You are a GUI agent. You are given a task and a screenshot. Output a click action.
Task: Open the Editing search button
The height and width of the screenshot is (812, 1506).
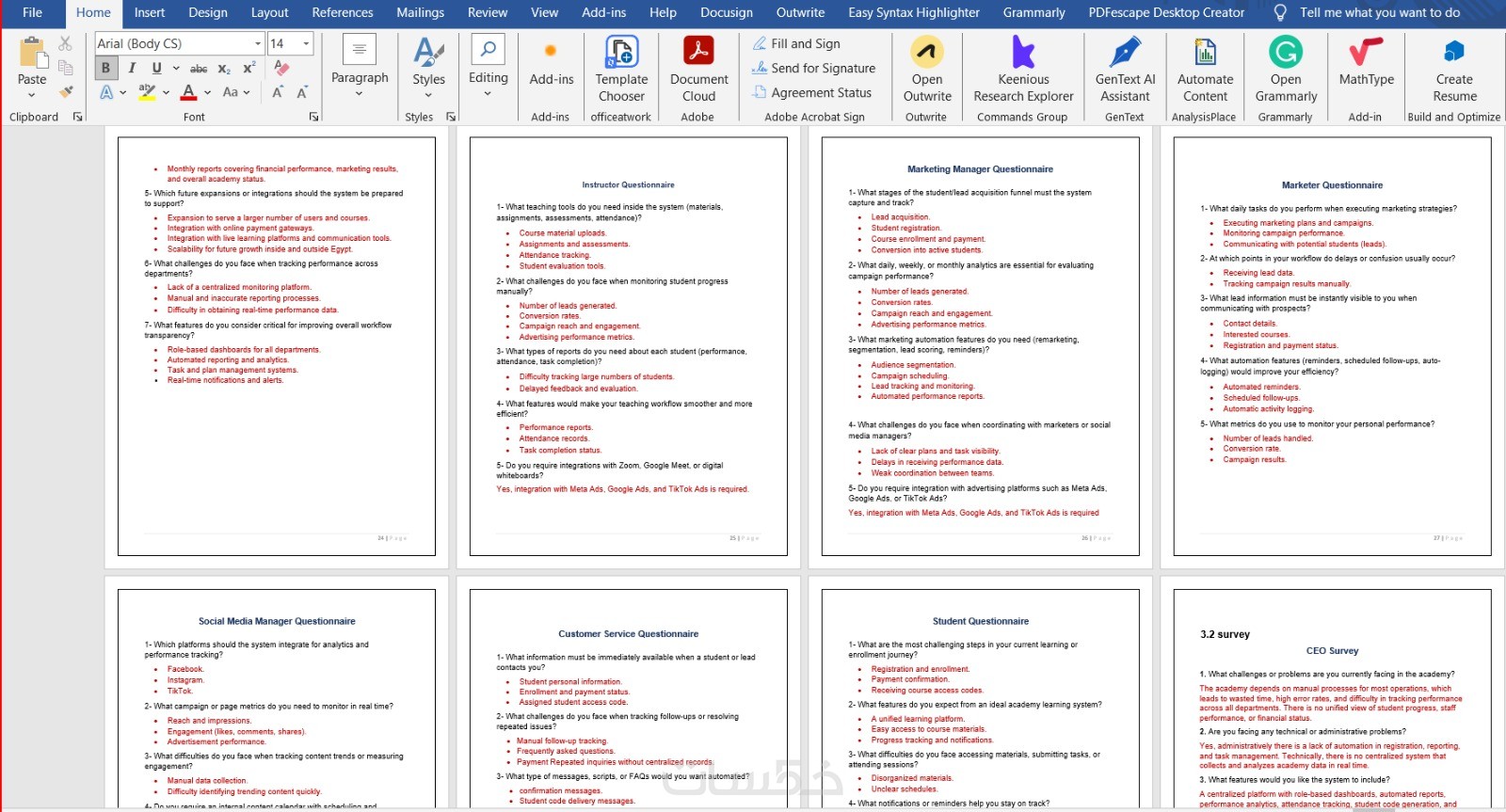(x=489, y=66)
